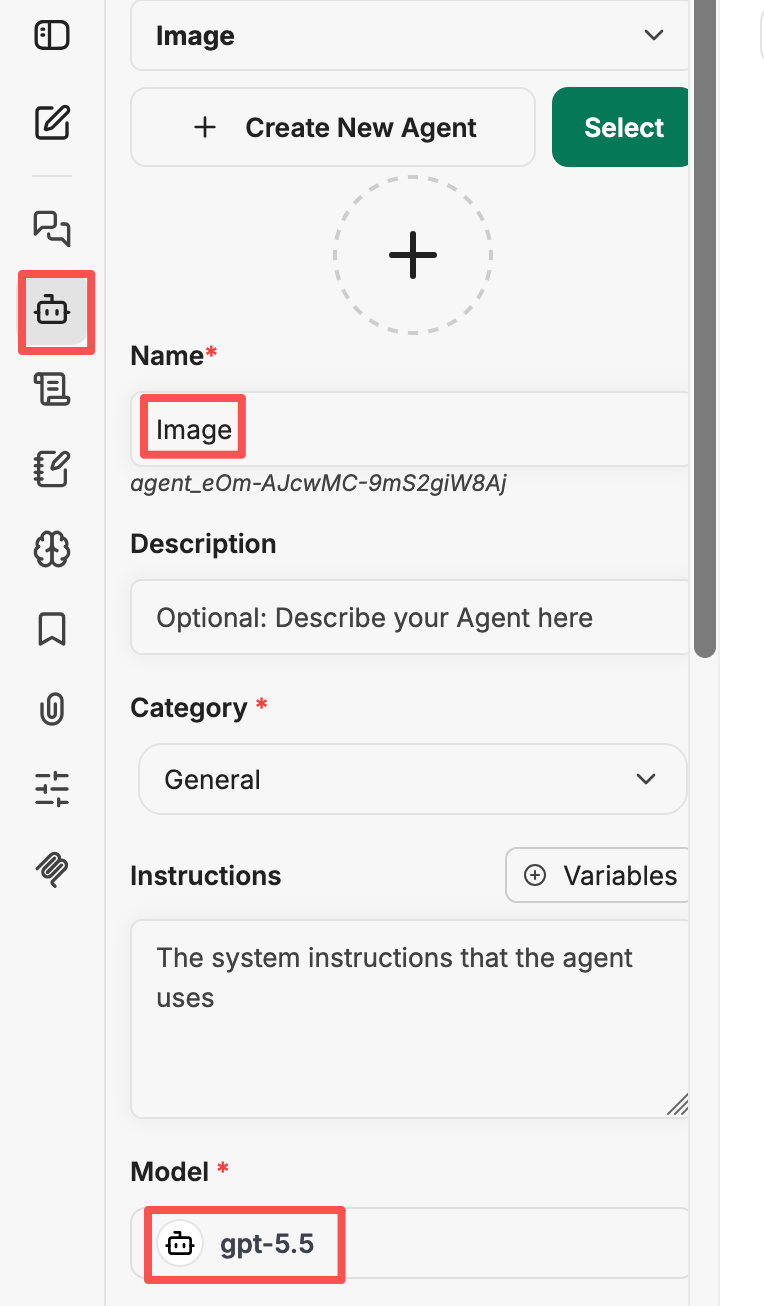This screenshot has height=1306, width=764.
Task: Open the Attach Files paperclip icon
Action: pos(52,709)
